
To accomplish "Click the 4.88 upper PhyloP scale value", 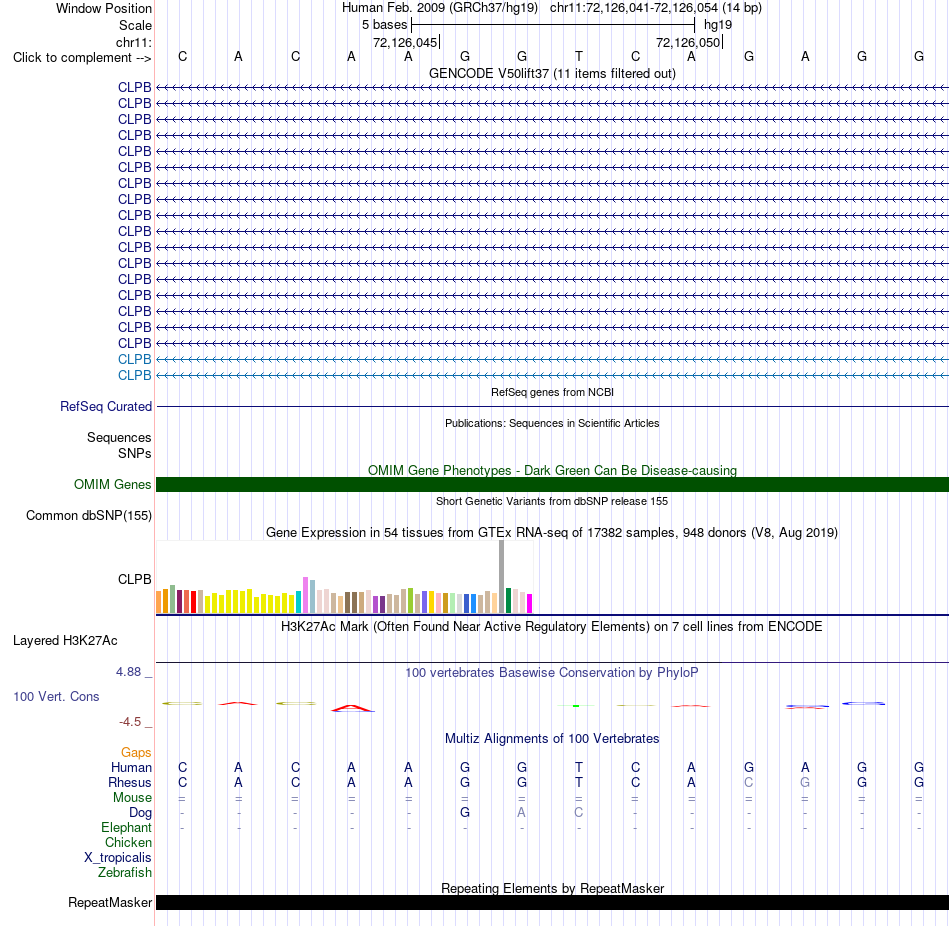I will click(128, 672).
